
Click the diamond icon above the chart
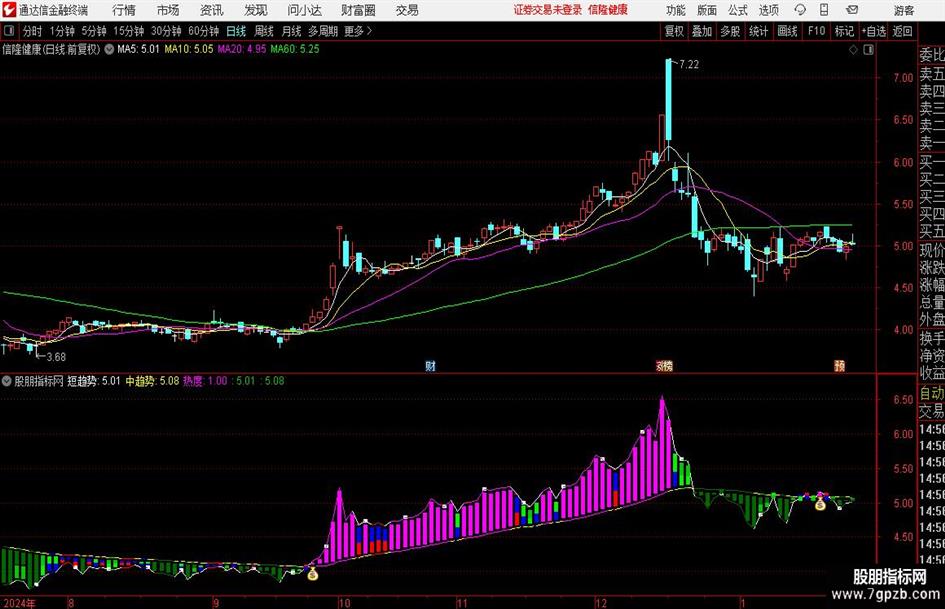click(853, 50)
